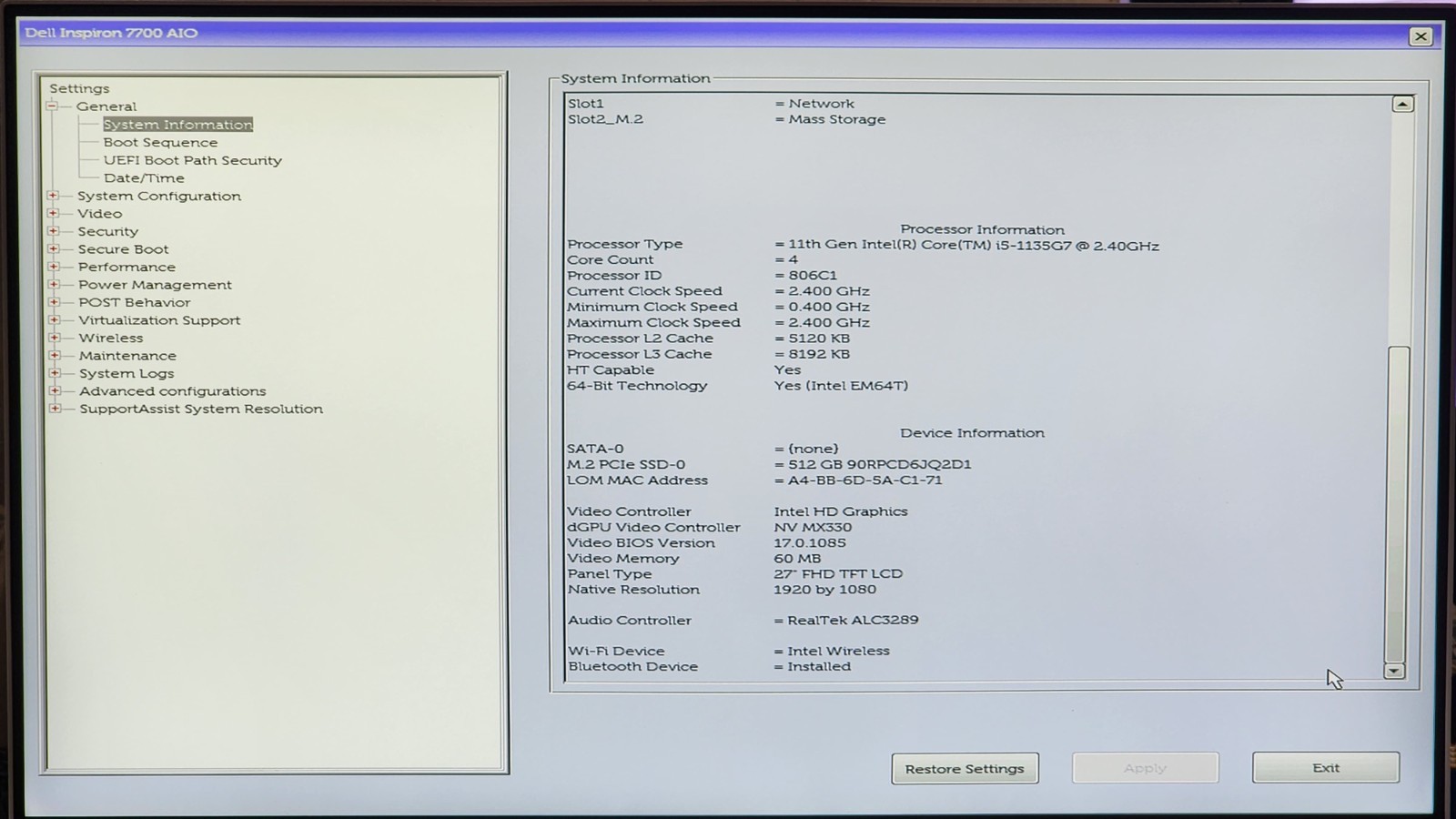Click the greyed-out Apply button
Viewport: 1456px width, 819px height.
coord(1145,768)
